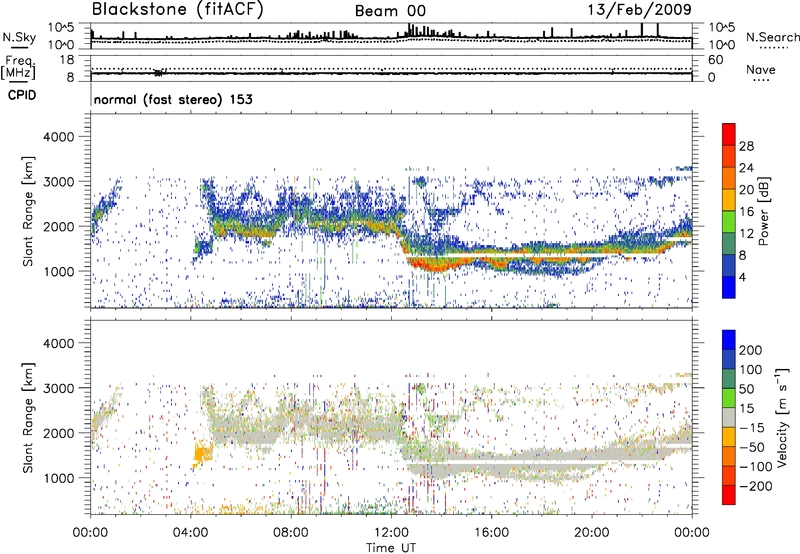
Task: Click the date "13/Feb/2009"
Action: click(639, 9)
